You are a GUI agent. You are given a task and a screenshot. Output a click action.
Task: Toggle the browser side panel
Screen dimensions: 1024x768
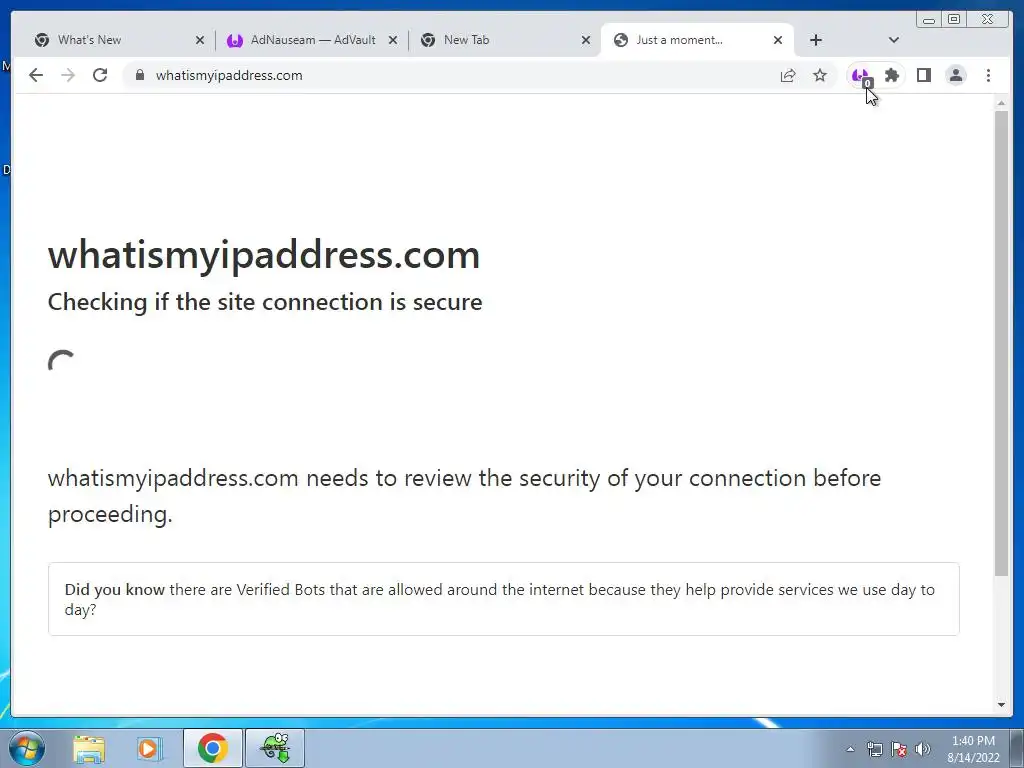pyautogui.click(x=923, y=76)
